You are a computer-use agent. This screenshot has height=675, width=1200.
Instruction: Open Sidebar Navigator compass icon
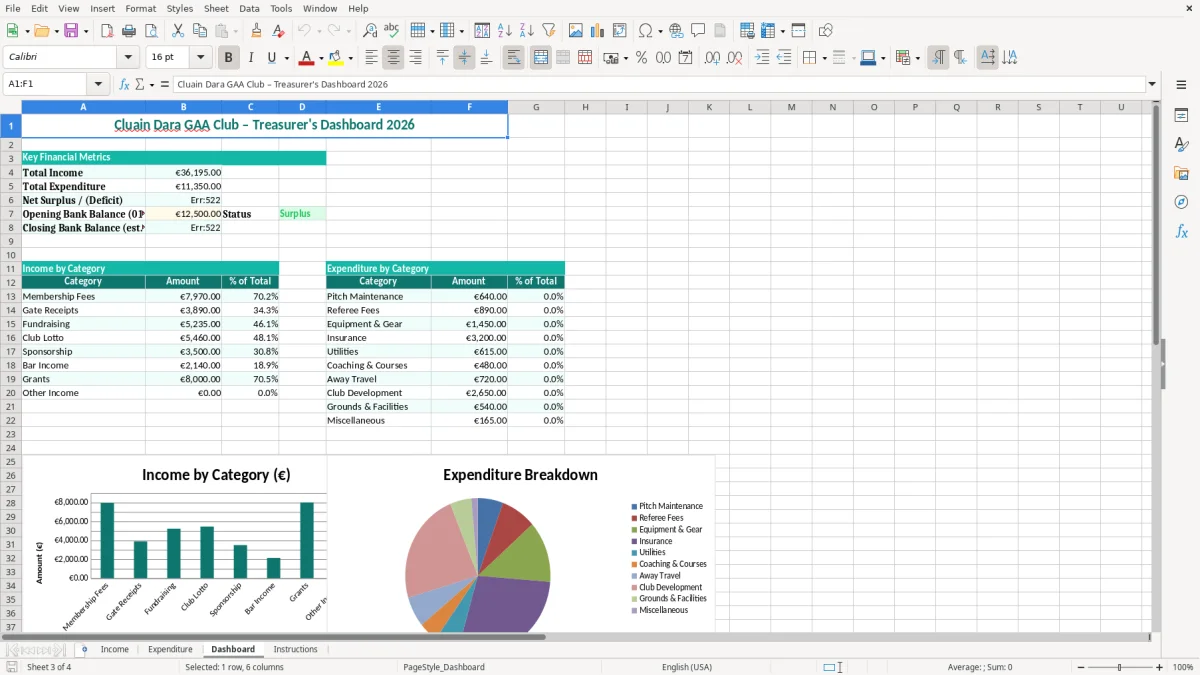[x=1181, y=202]
